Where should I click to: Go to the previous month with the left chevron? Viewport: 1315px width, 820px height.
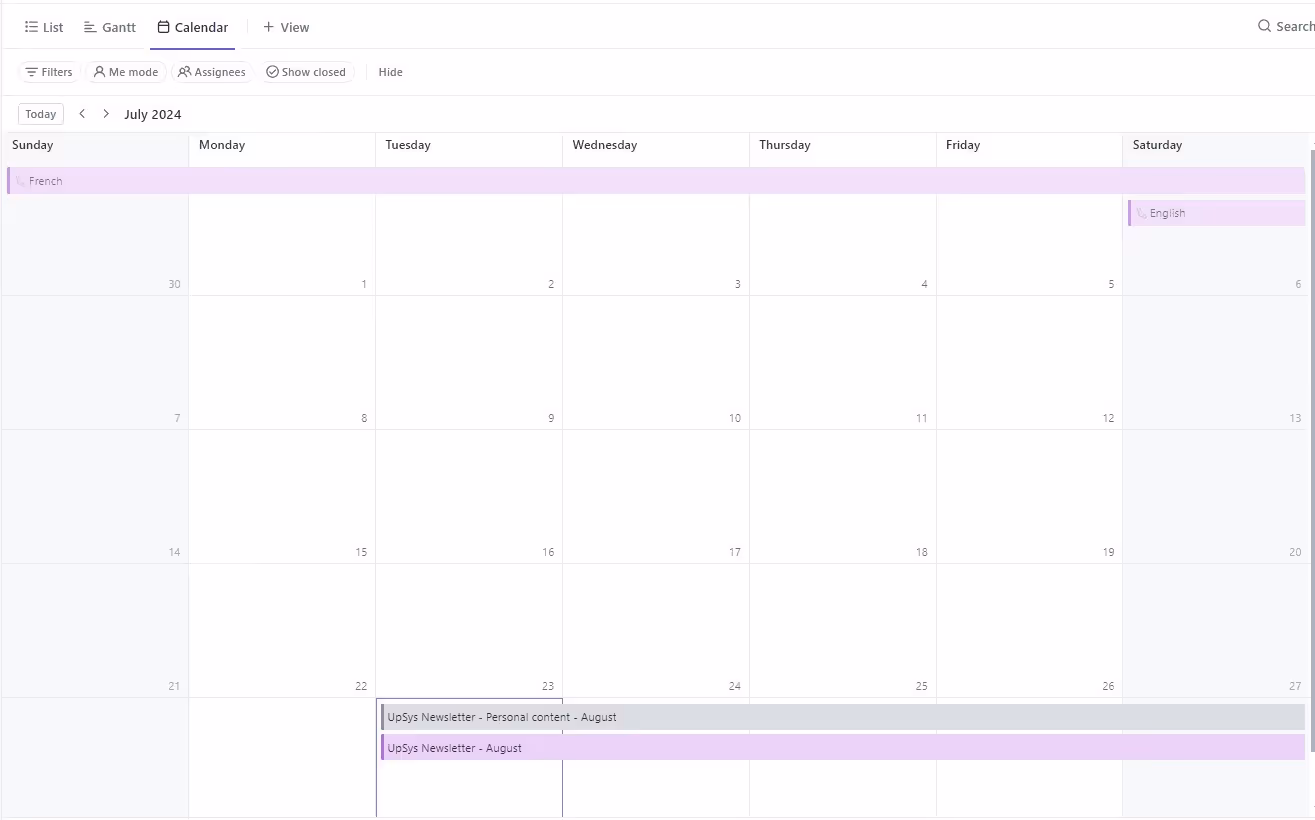pyautogui.click(x=82, y=113)
